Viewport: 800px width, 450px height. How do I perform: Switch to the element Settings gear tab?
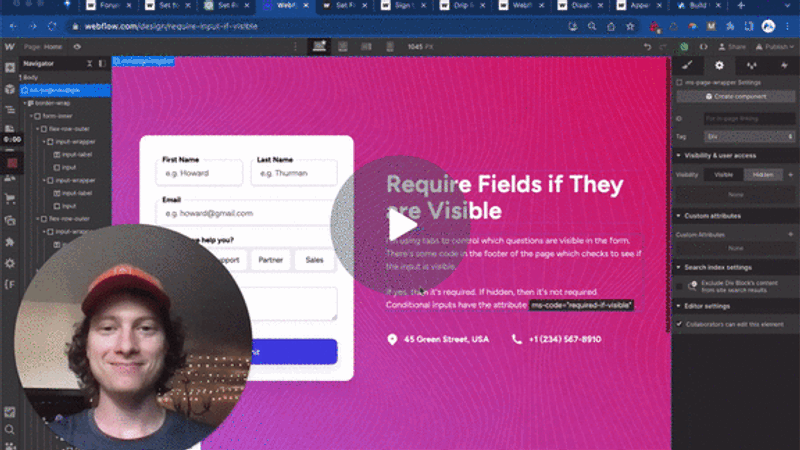[x=719, y=65]
